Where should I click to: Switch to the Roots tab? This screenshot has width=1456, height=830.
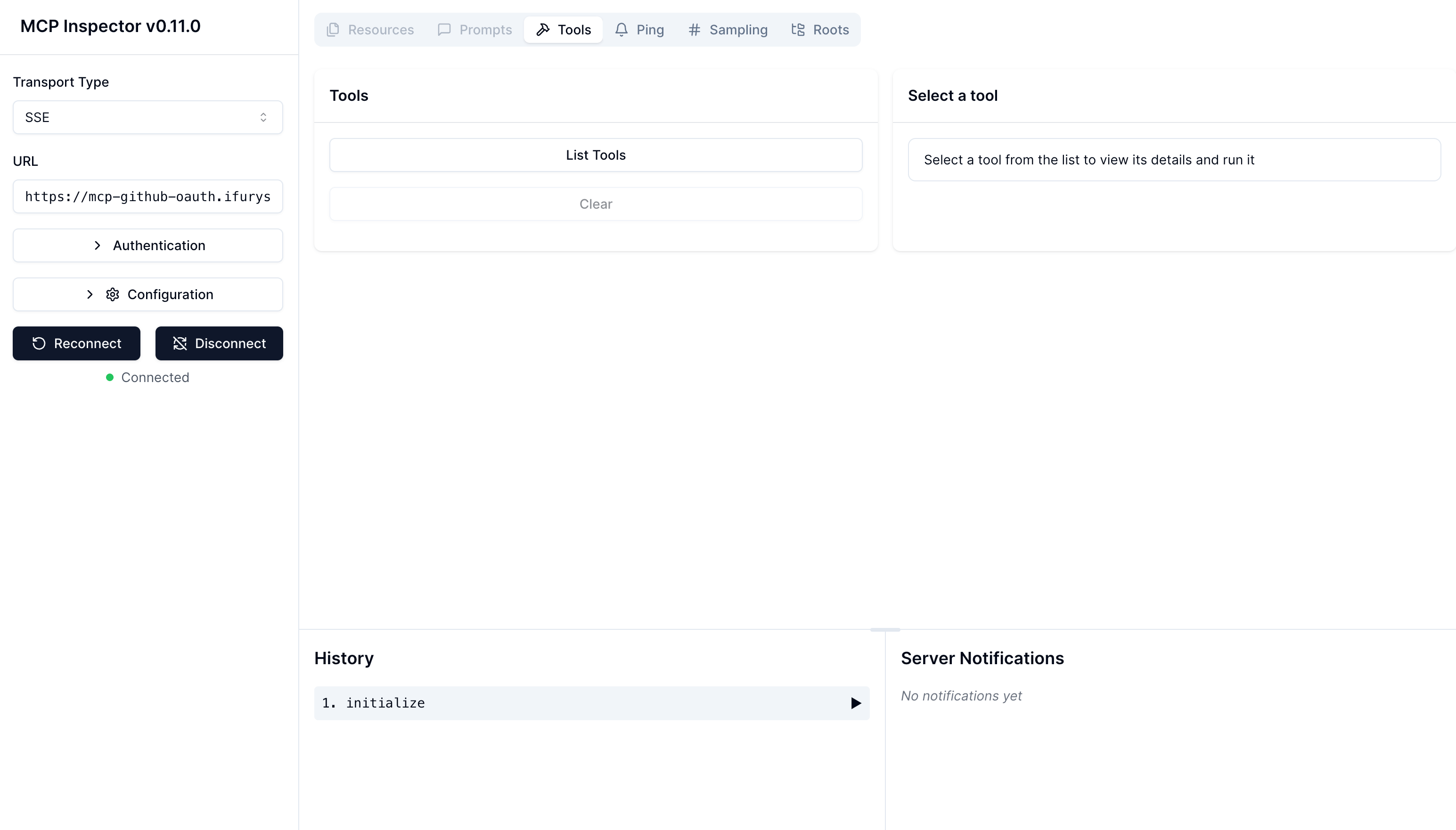click(x=820, y=30)
